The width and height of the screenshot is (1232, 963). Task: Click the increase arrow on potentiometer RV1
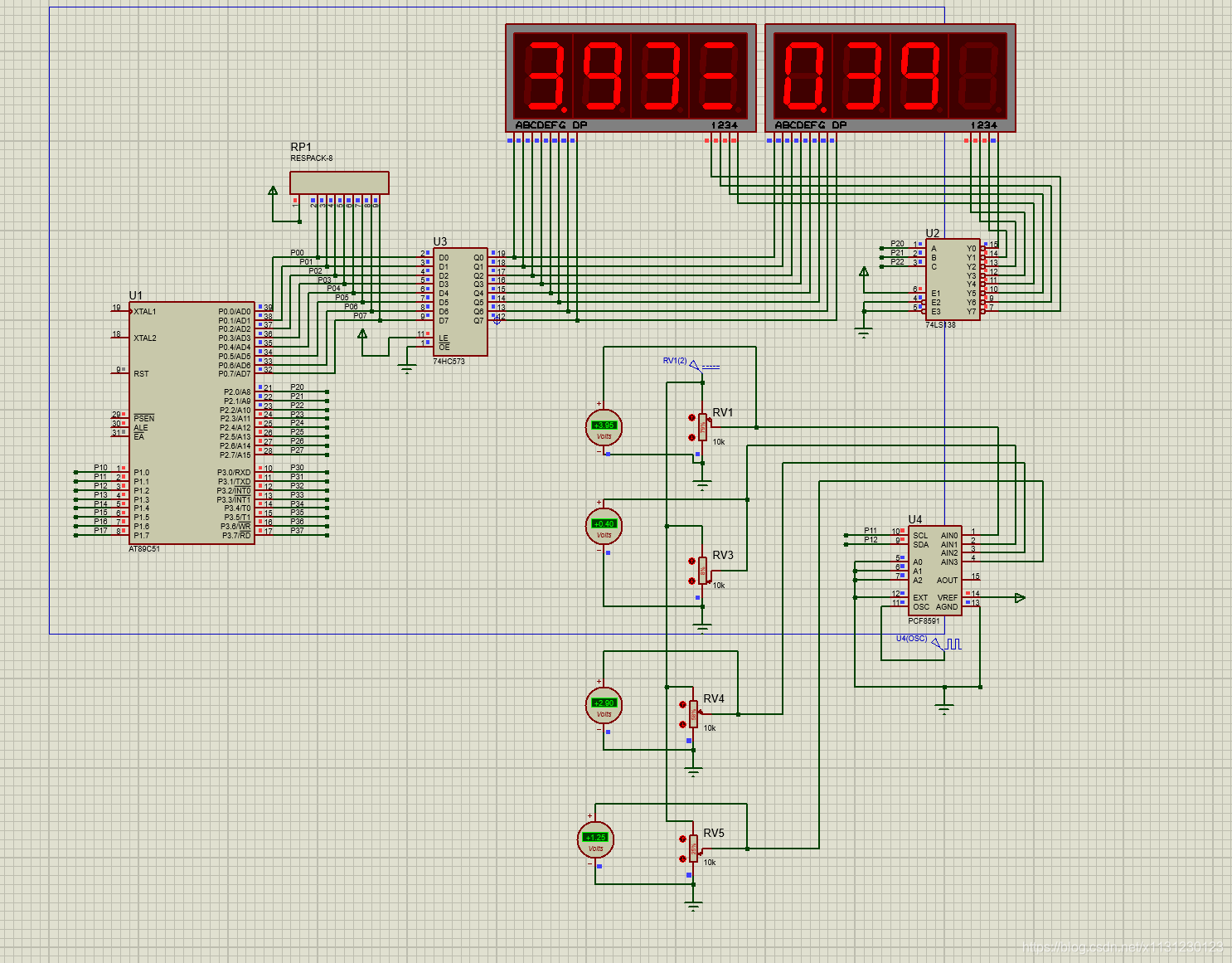coord(691,418)
